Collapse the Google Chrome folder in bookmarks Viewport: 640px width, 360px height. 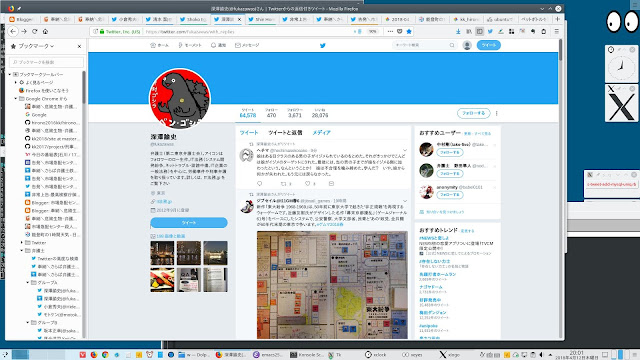[x=16, y=98]
